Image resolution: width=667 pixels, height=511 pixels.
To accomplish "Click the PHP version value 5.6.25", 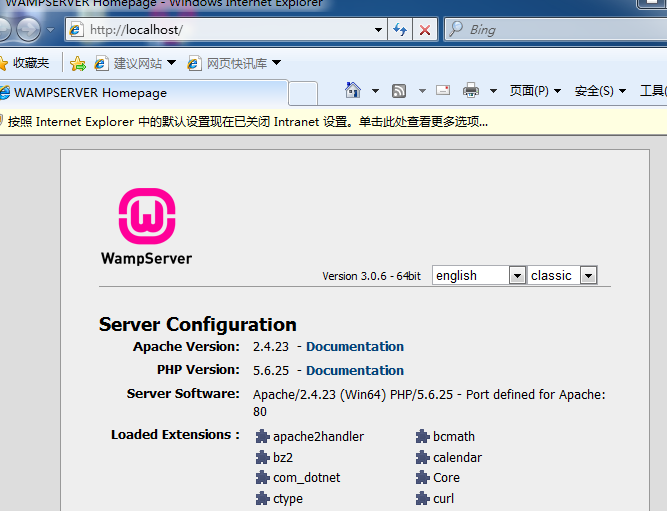I will (271, 371).
